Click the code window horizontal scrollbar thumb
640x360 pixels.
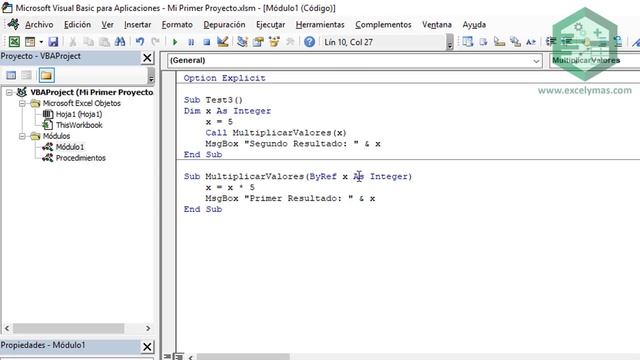click(243, 357)
